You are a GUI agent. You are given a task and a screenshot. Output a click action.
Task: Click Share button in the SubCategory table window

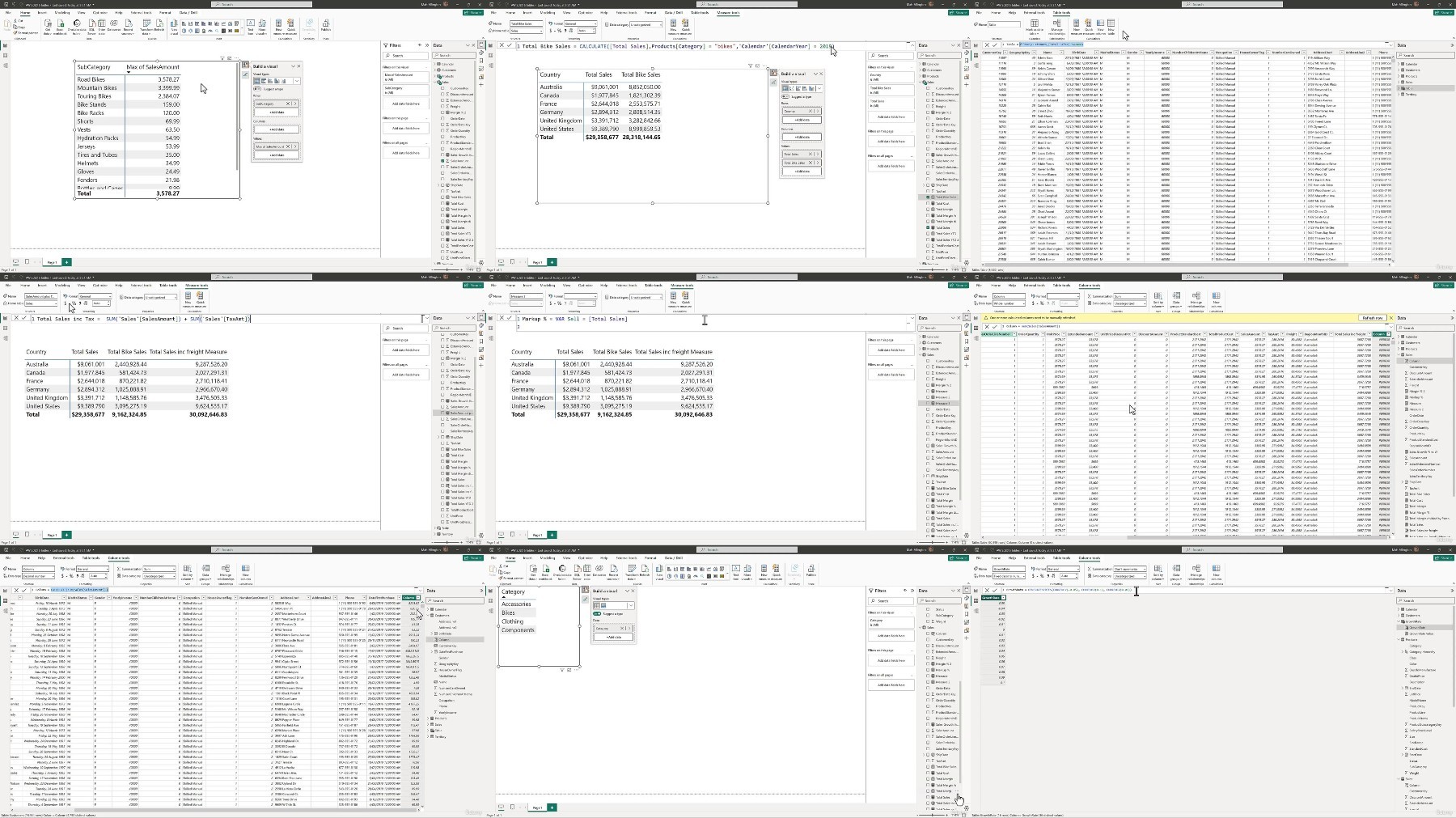coord(473,13)
